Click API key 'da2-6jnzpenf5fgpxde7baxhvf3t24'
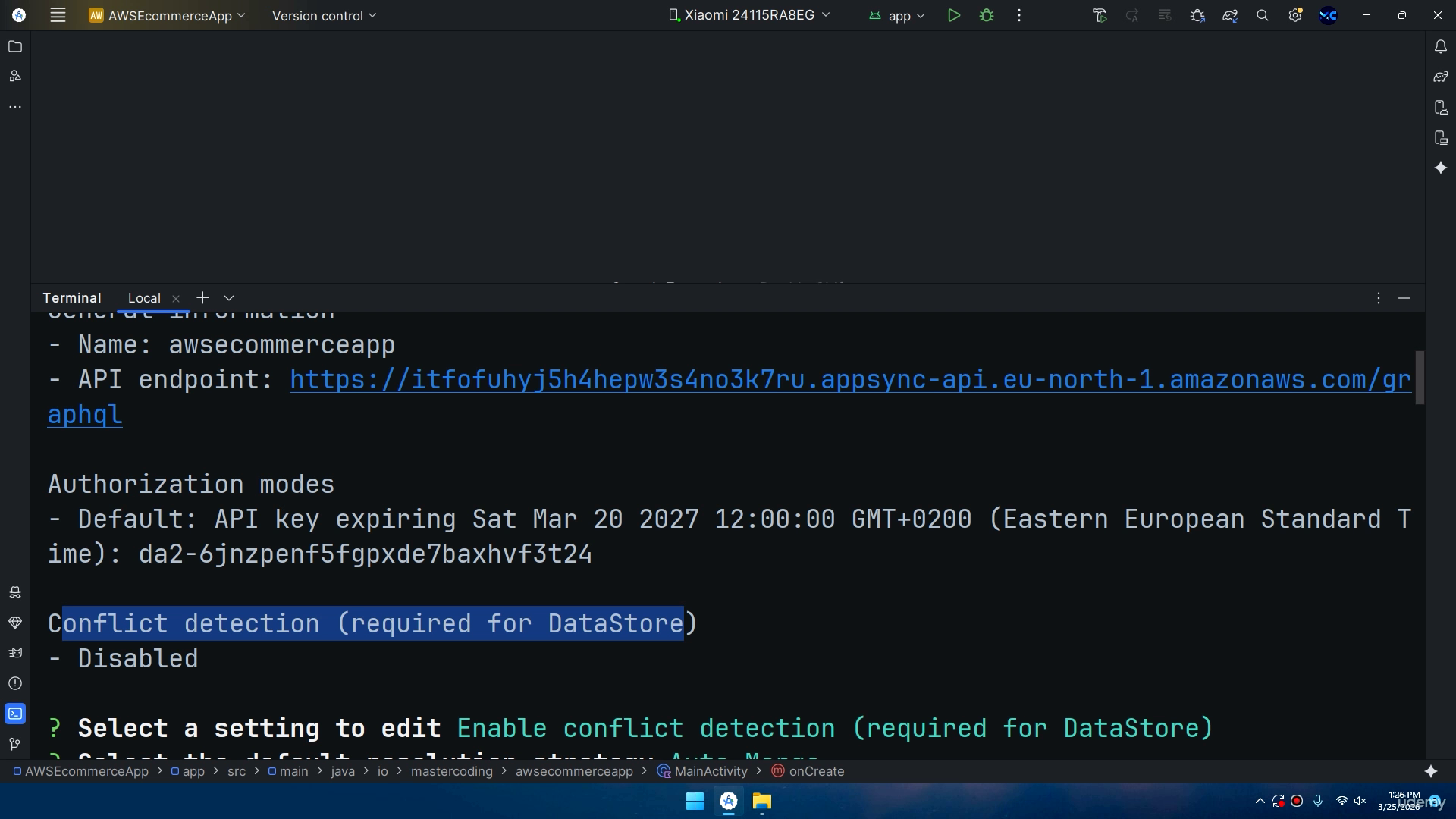 365,554
